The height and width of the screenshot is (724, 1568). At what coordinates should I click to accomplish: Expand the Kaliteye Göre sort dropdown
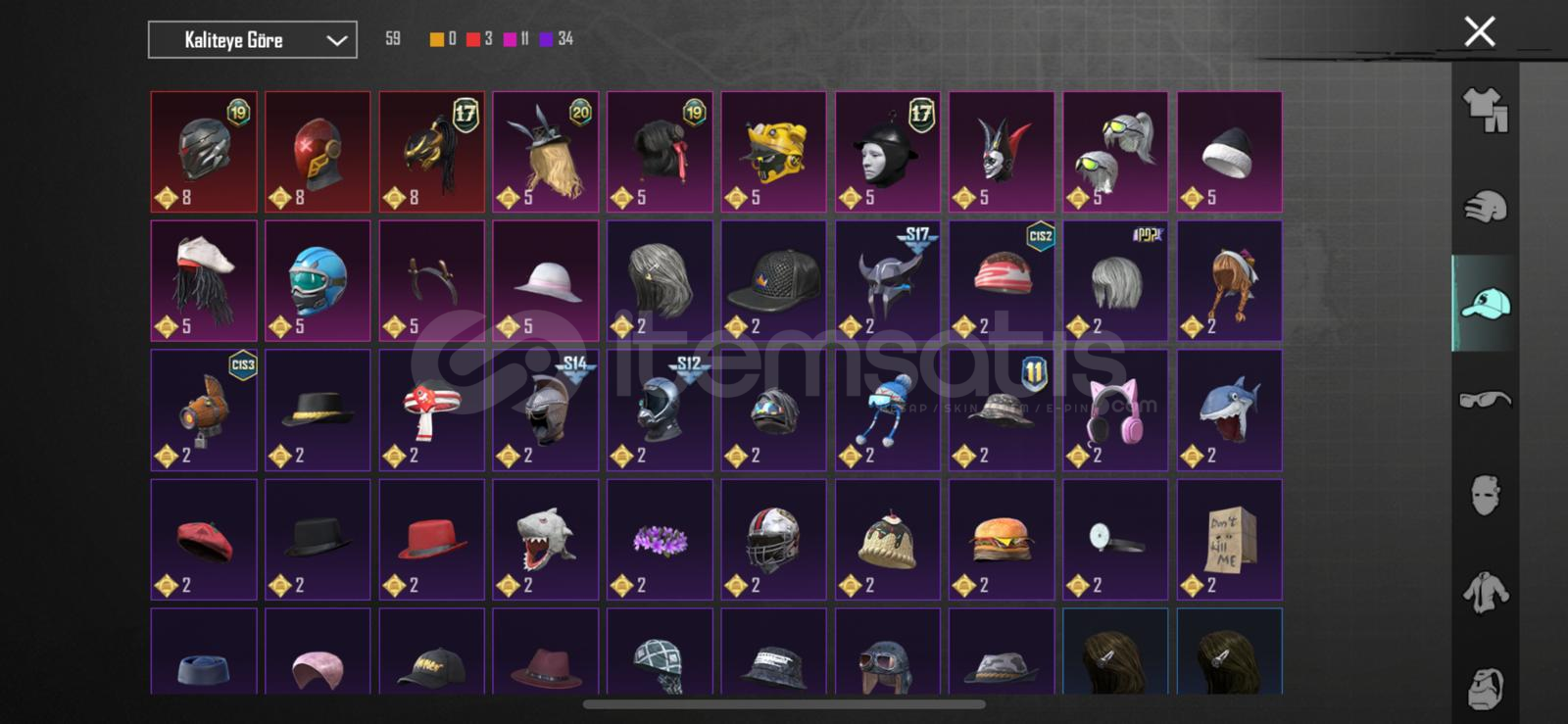tap(253, 40)
